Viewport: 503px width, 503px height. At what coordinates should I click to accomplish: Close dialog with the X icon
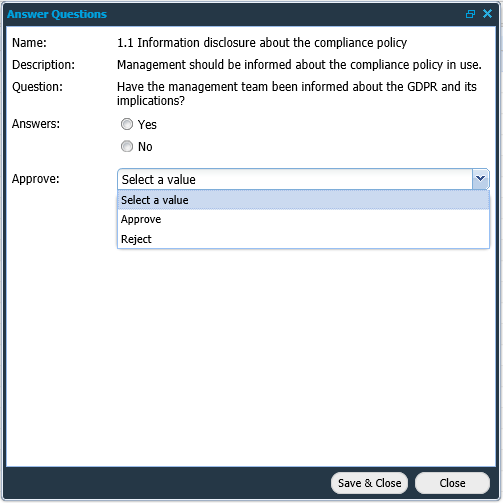[487, 14]
